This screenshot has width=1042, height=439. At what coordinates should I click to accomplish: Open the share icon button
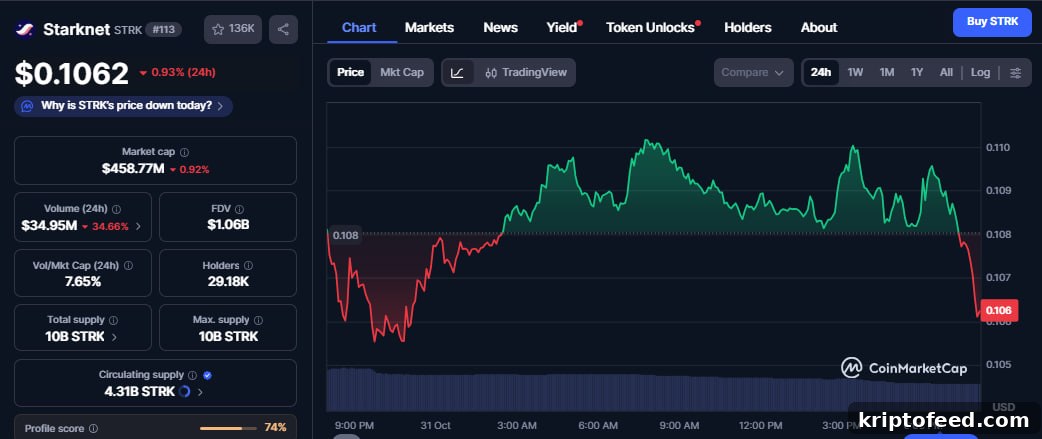(x=283, y=29)
